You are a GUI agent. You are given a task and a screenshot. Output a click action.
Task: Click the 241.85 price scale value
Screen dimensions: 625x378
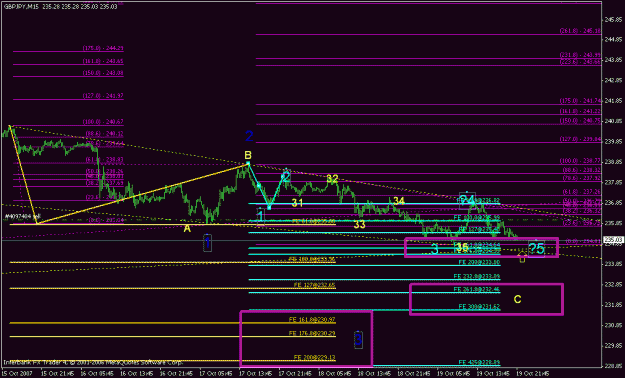(614, 101)
